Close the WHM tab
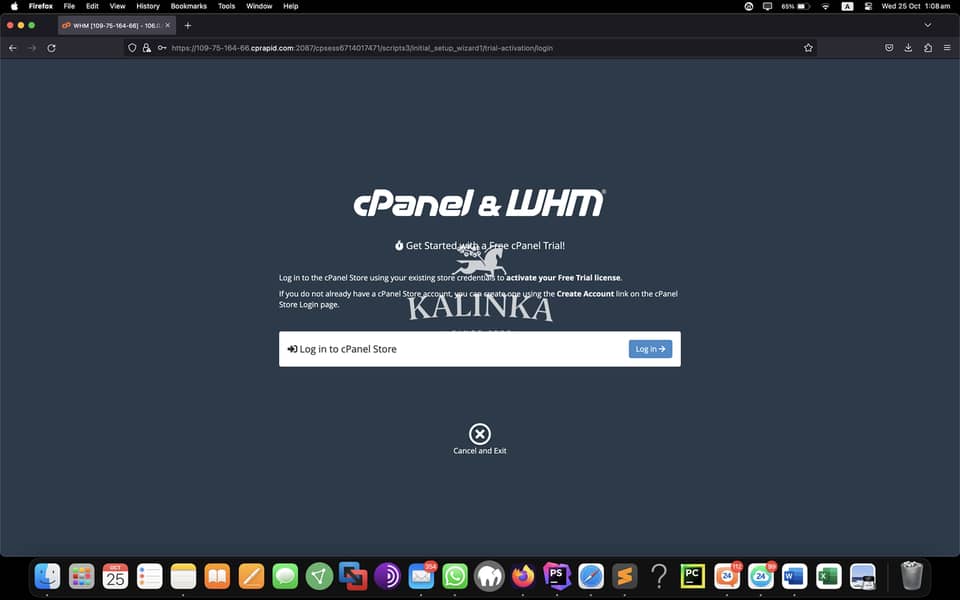960x600 pixels. click(x=167, y=26)
